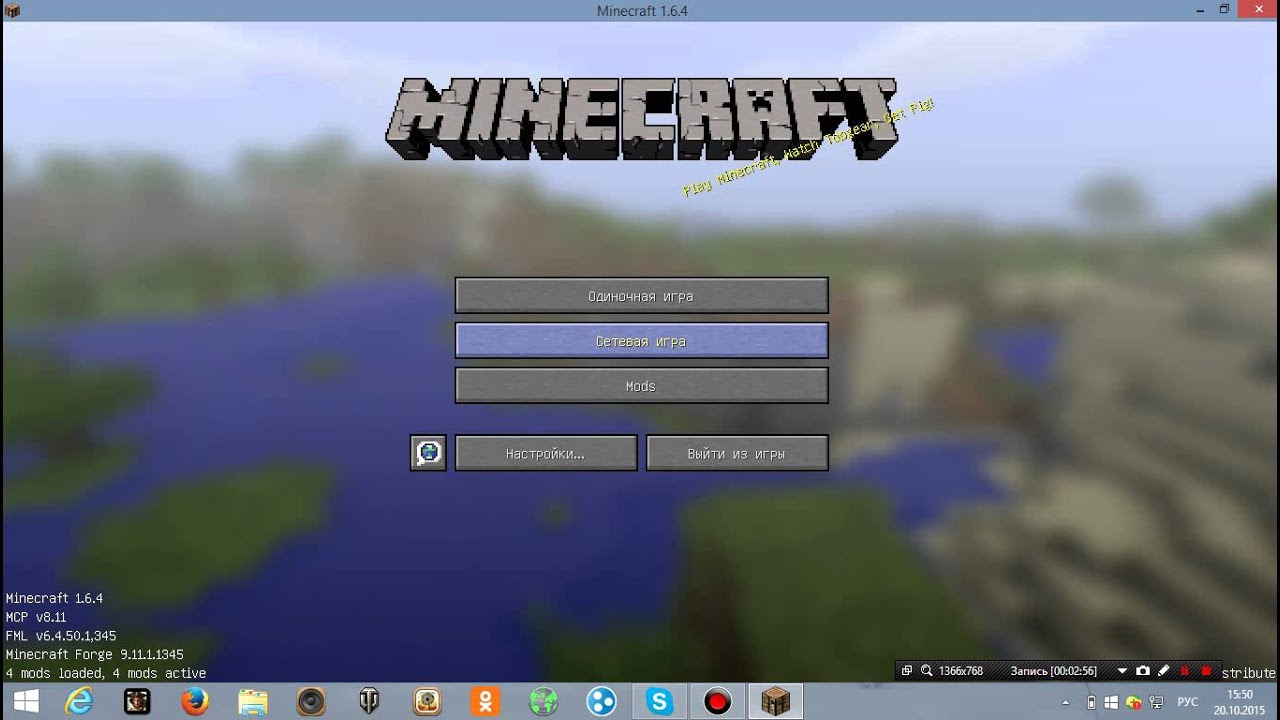The image size is (1280, 720).
Task: Take screenshot with recorder camera icon
Action: coord(1143,671)
